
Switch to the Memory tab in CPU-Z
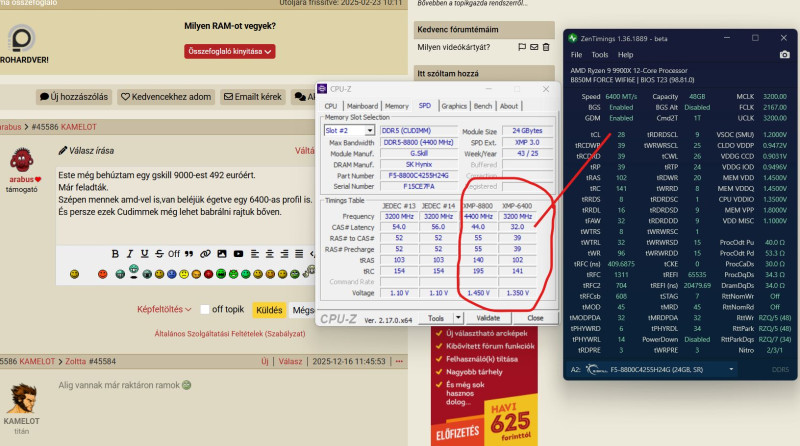pos(396,106)
